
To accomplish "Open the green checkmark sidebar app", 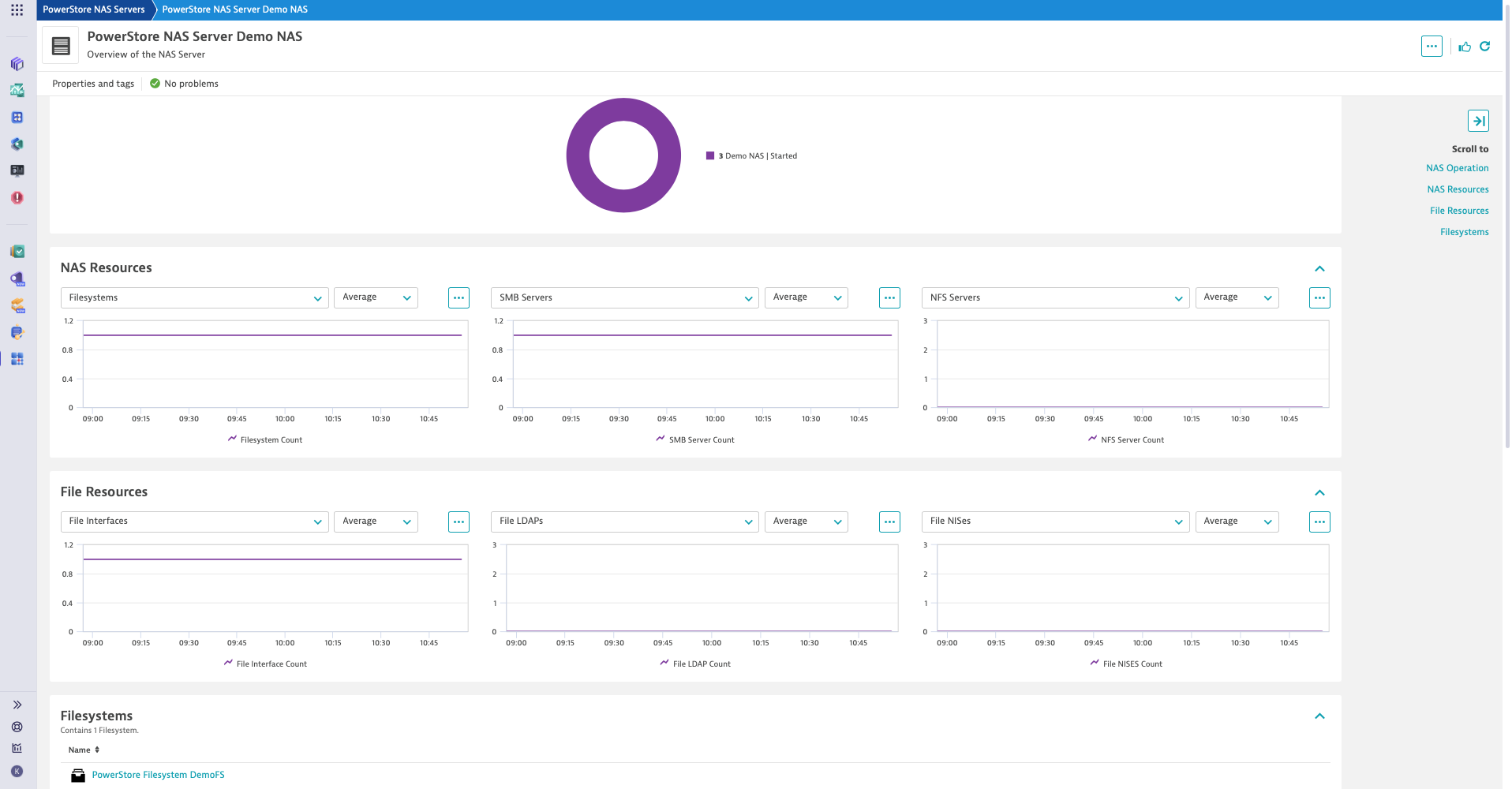I will click(17, 252).
